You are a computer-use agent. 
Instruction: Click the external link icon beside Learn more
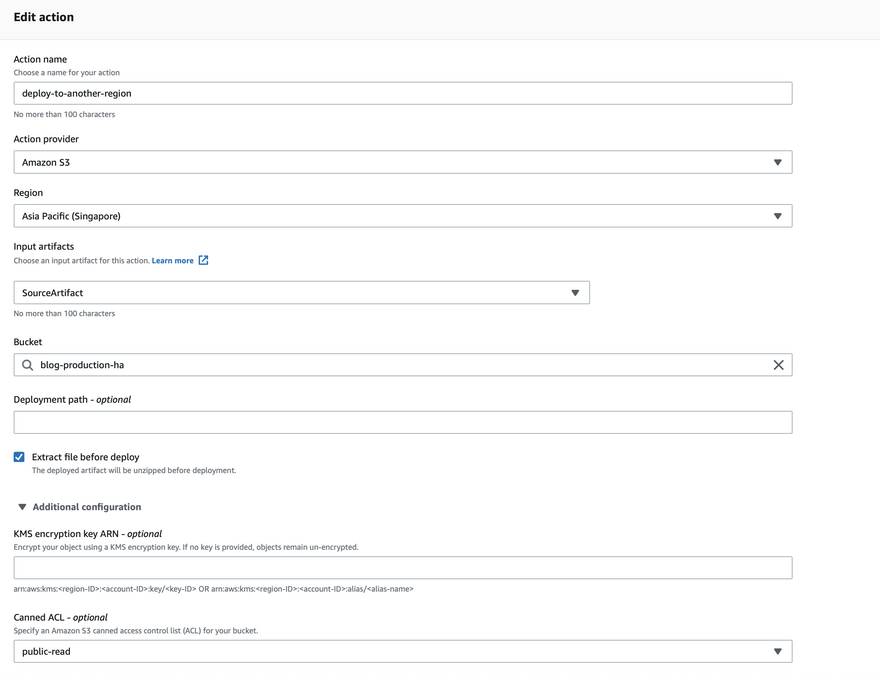click(x=203, y=261)
